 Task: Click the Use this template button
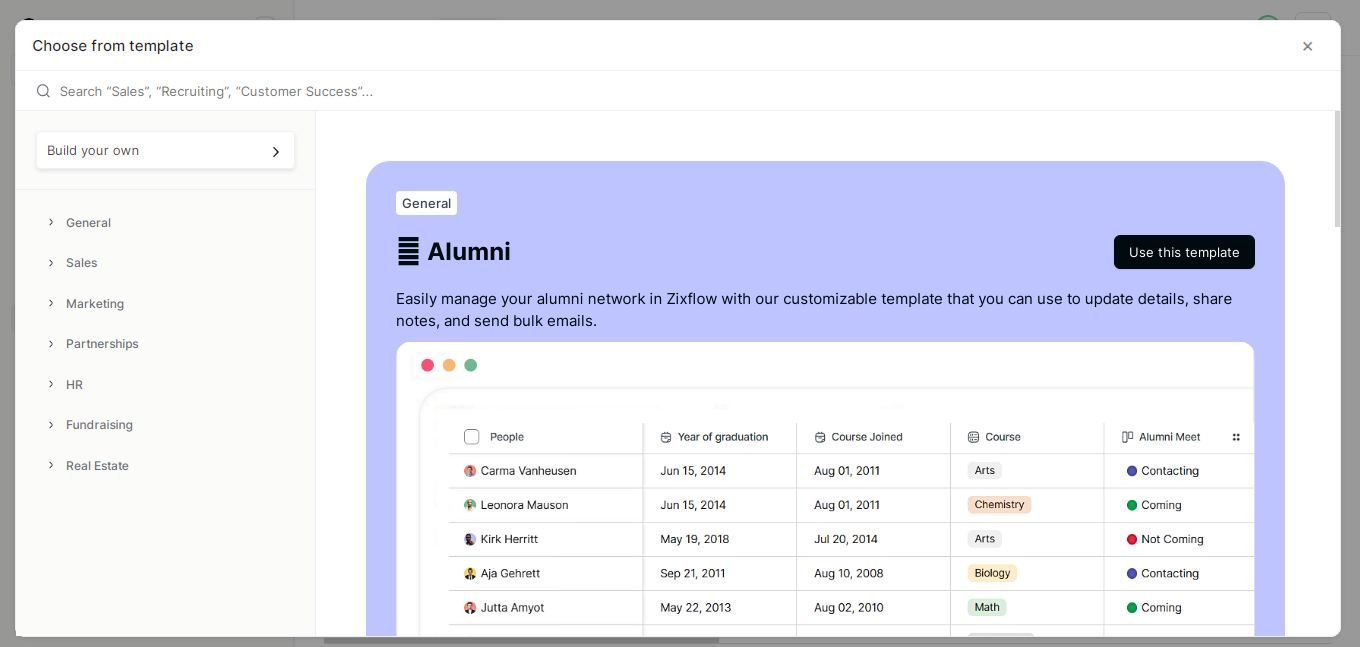[x=1183, y=252]
